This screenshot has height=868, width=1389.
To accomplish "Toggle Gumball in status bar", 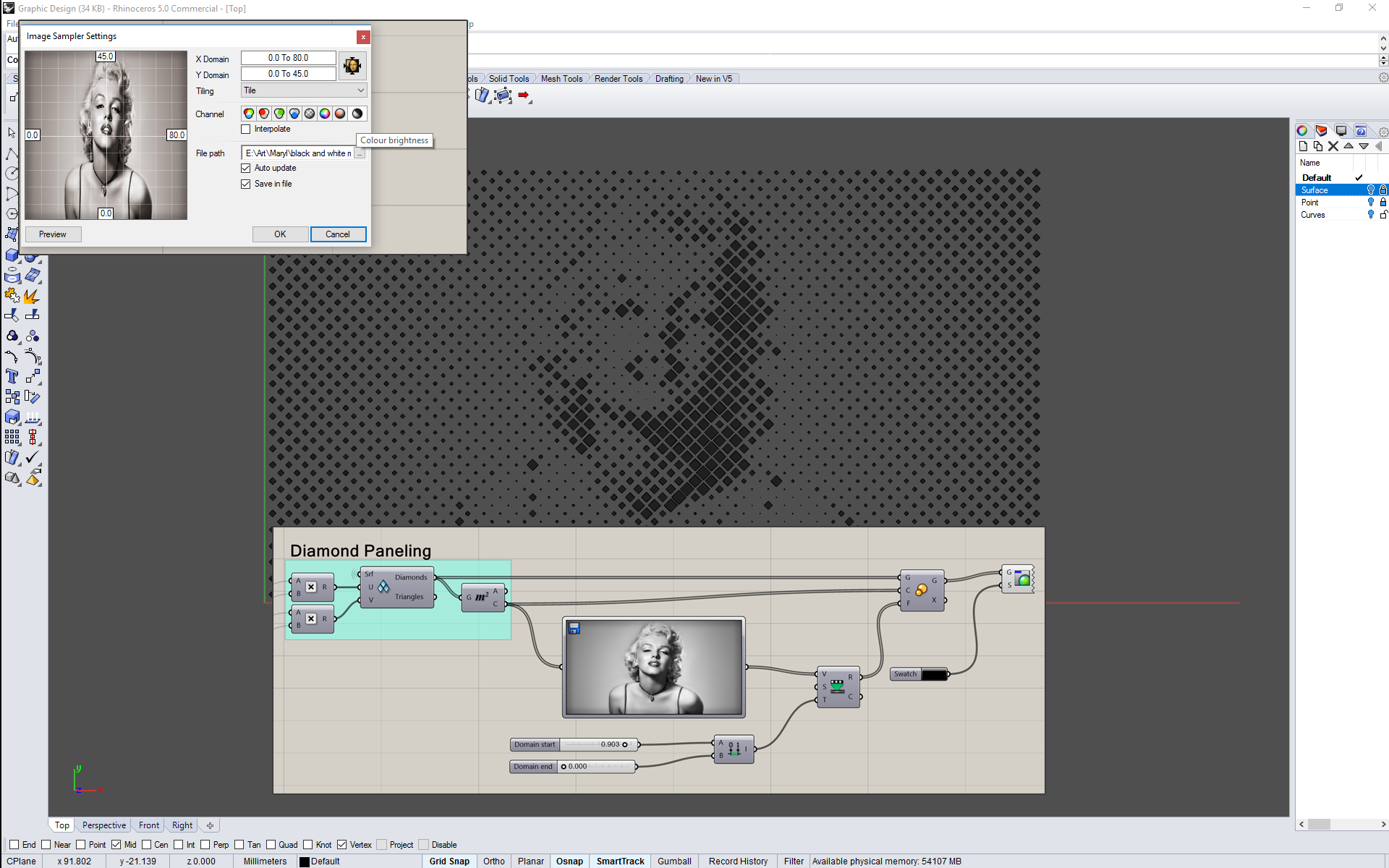I will click(x=674, y=861).
